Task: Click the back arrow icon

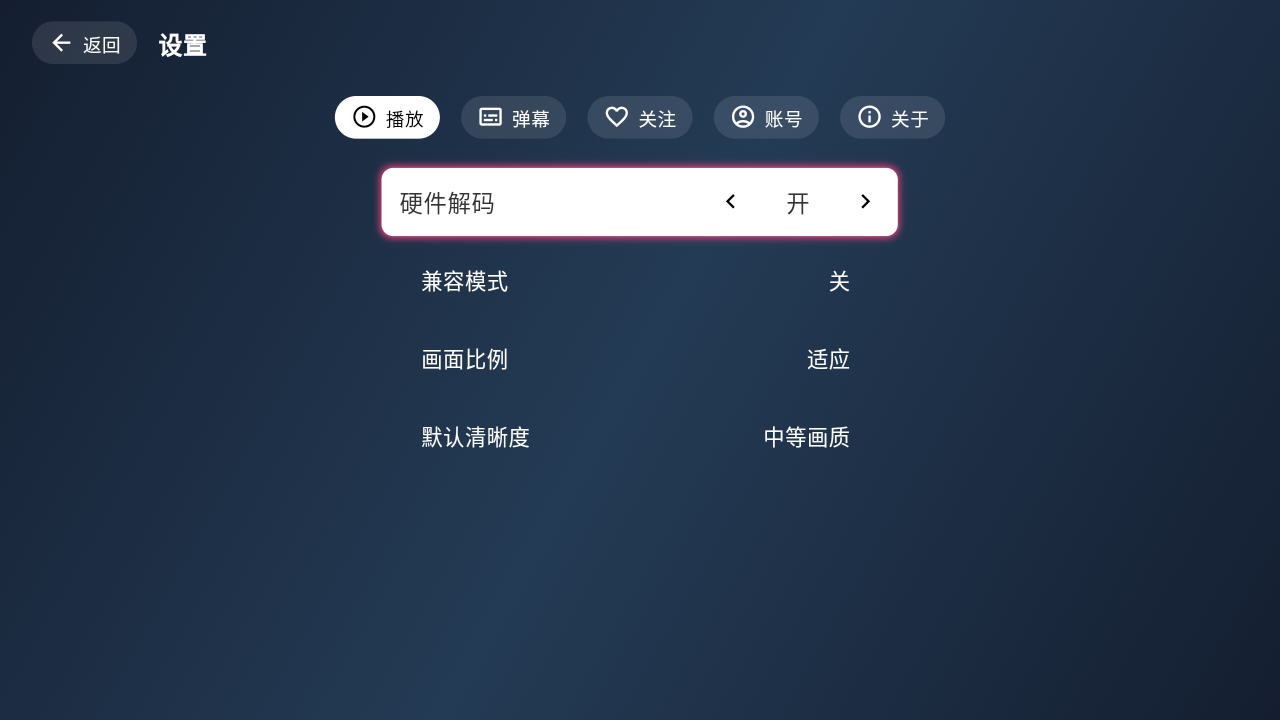Action: pos(61,43)
